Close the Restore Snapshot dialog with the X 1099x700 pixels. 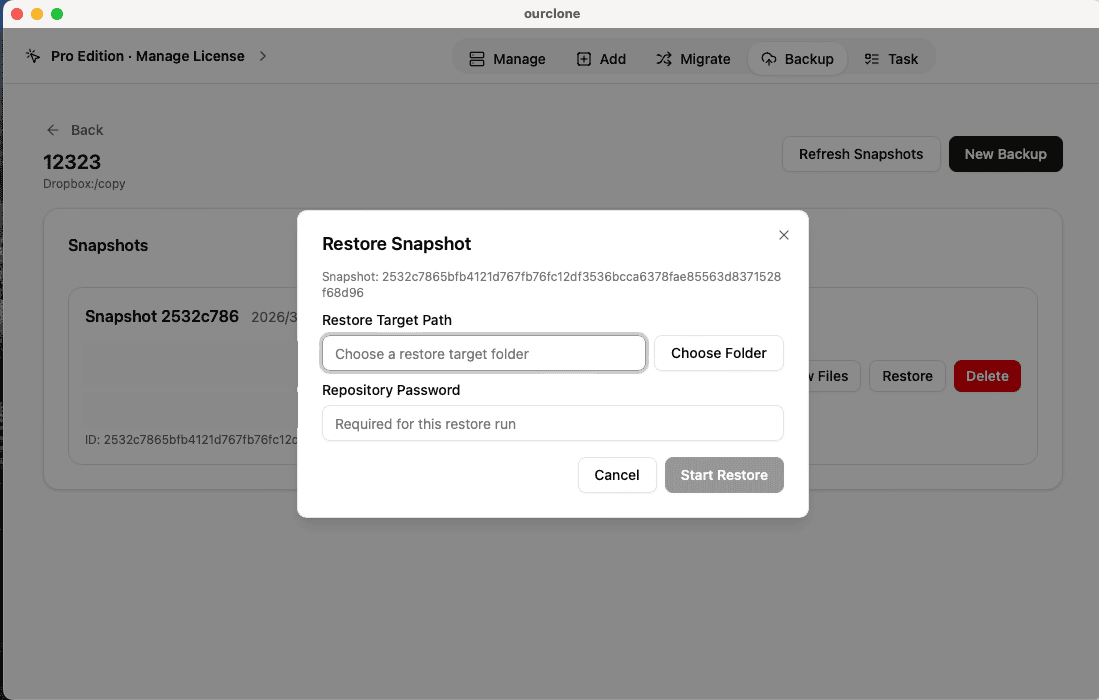point(784,235)
